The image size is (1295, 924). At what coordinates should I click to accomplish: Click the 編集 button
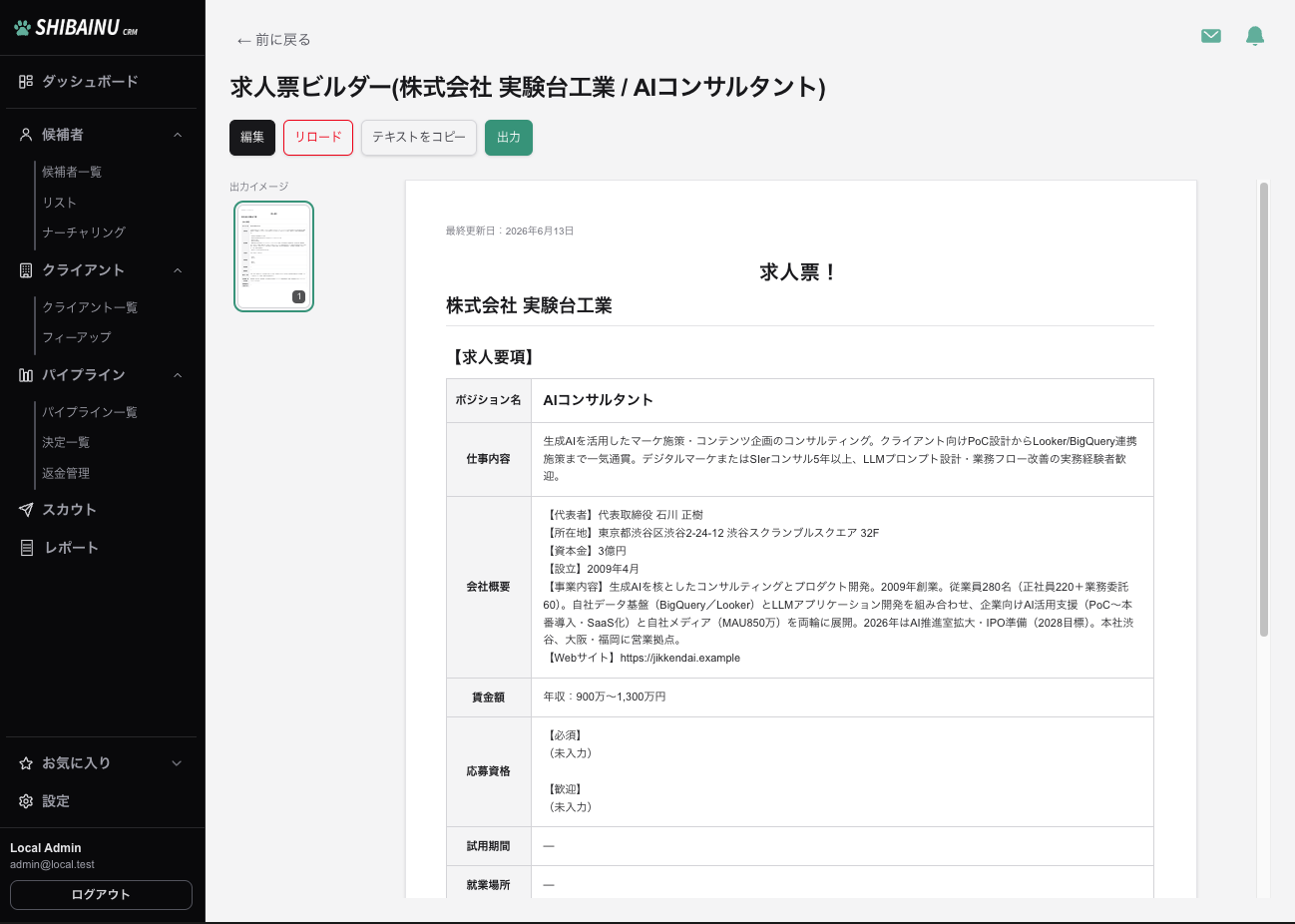pyautogui.click(x=252, y=138)
